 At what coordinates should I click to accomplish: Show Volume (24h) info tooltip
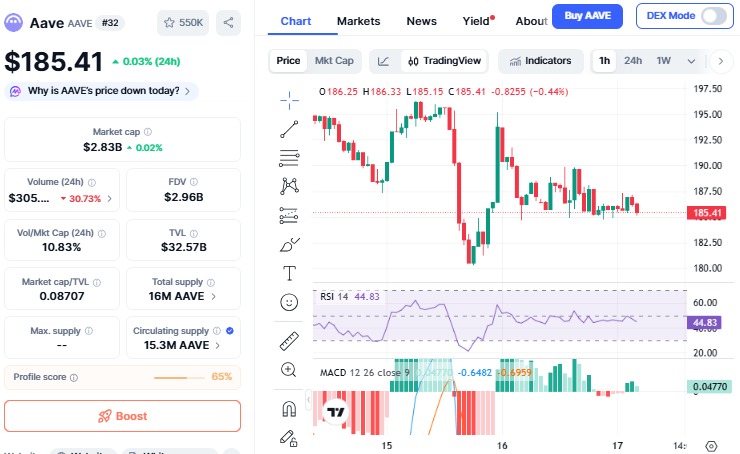click(x=92, y=182)
